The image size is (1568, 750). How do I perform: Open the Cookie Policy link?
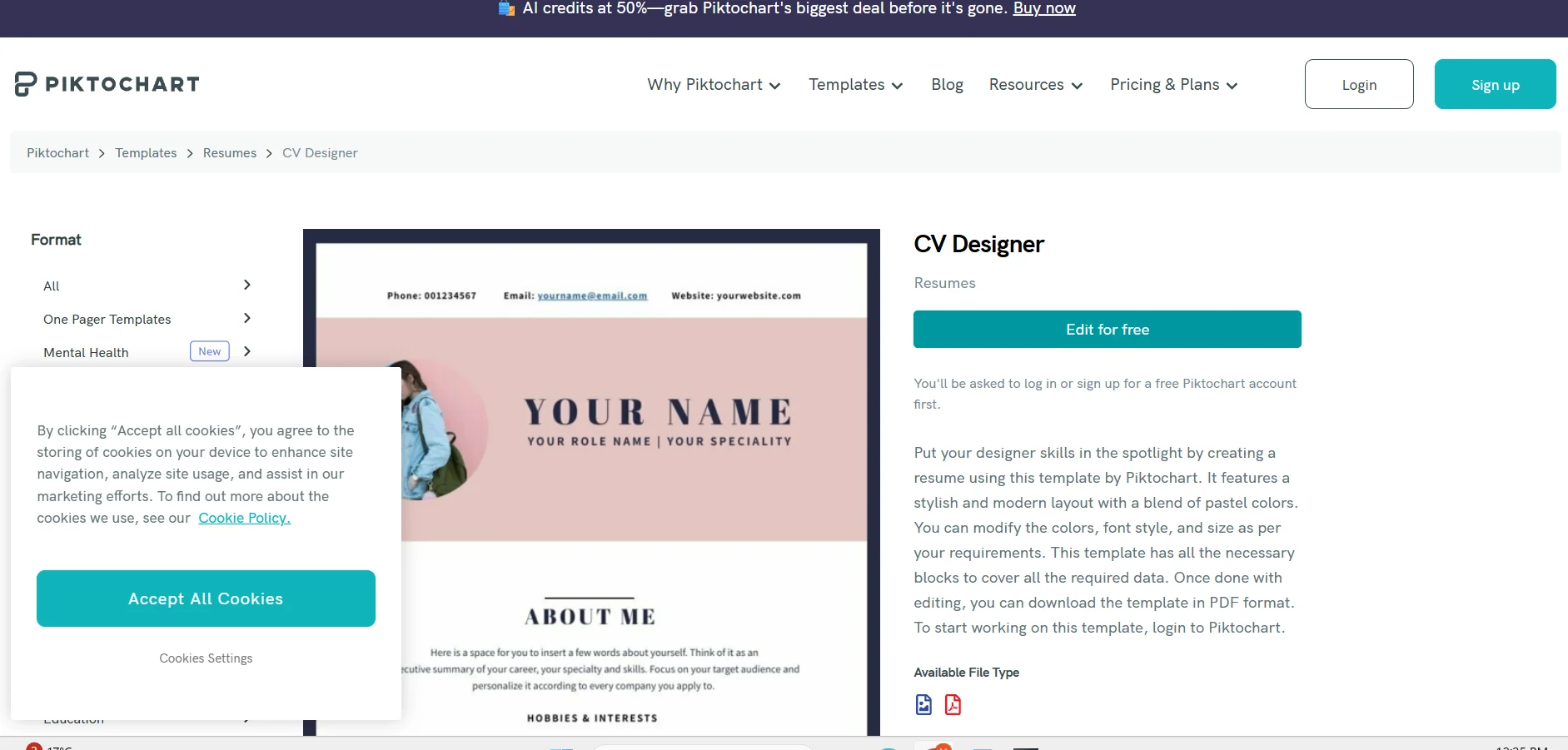[244, 518]
